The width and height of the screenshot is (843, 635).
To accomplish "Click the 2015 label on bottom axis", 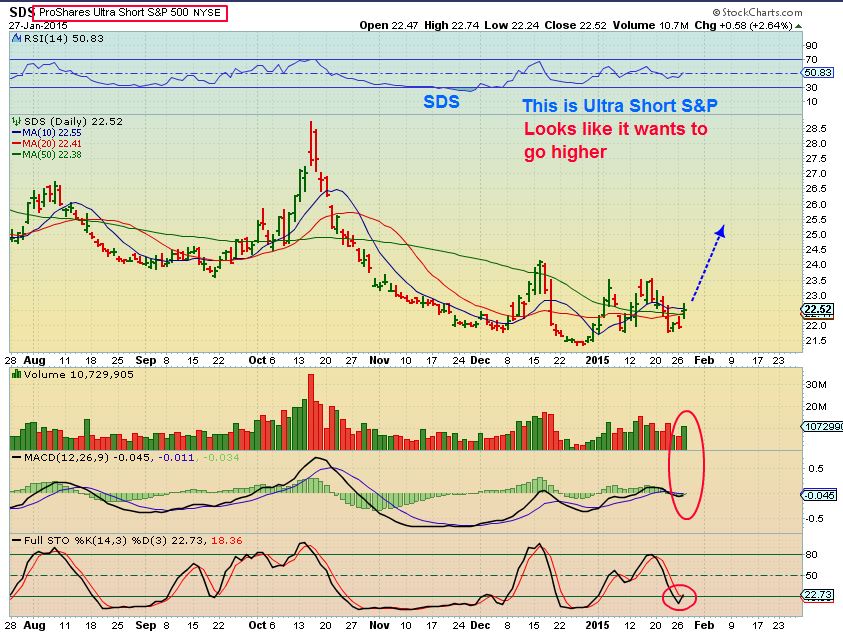I will (597, 625).
